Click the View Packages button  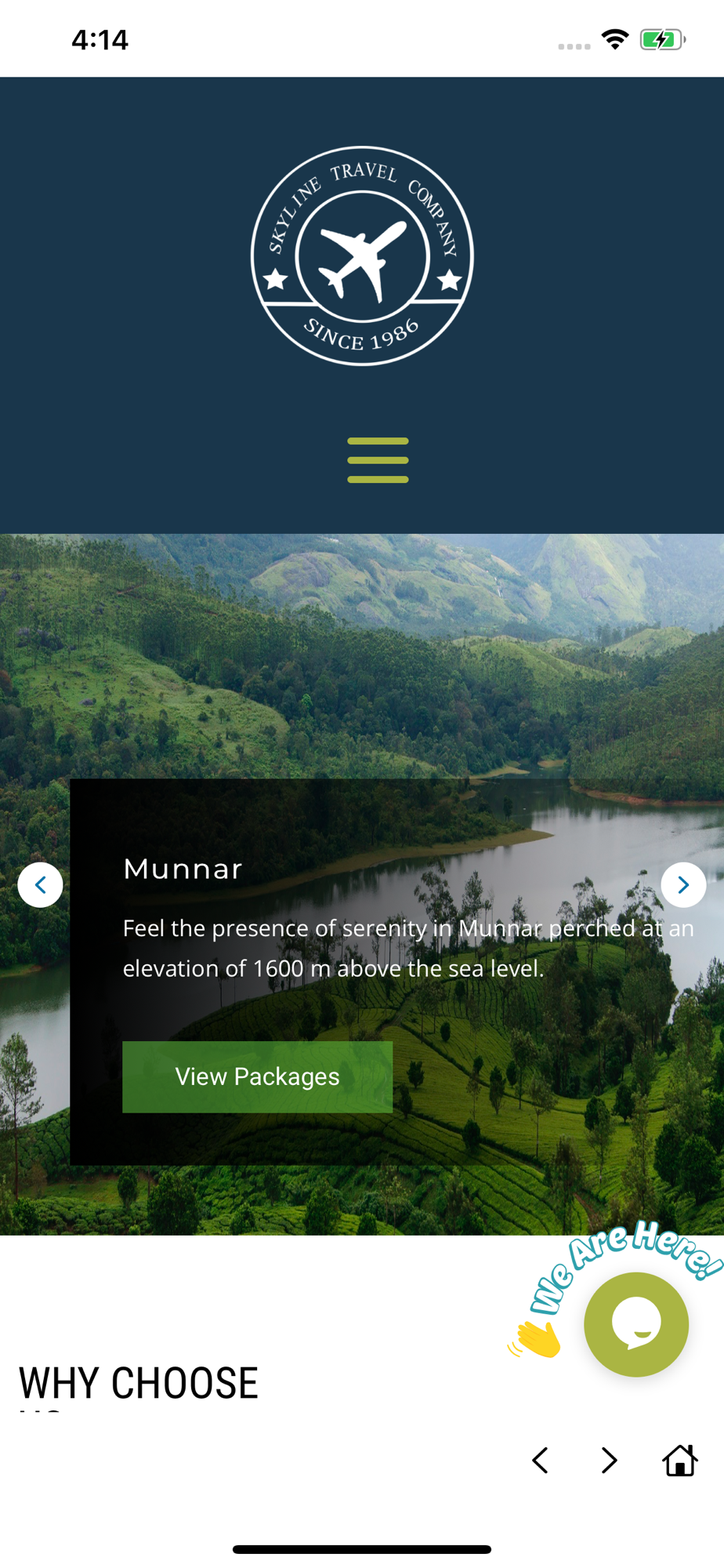coord(257,1076)
